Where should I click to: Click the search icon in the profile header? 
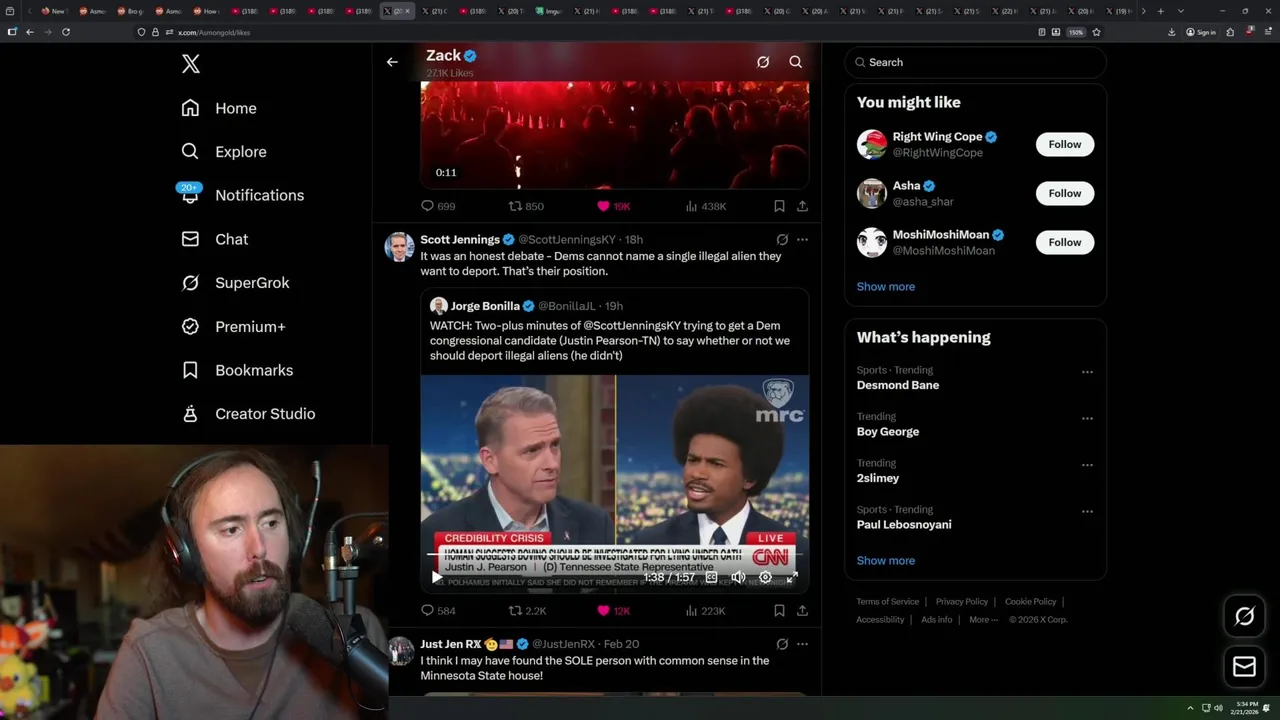(x=796, y=62)
